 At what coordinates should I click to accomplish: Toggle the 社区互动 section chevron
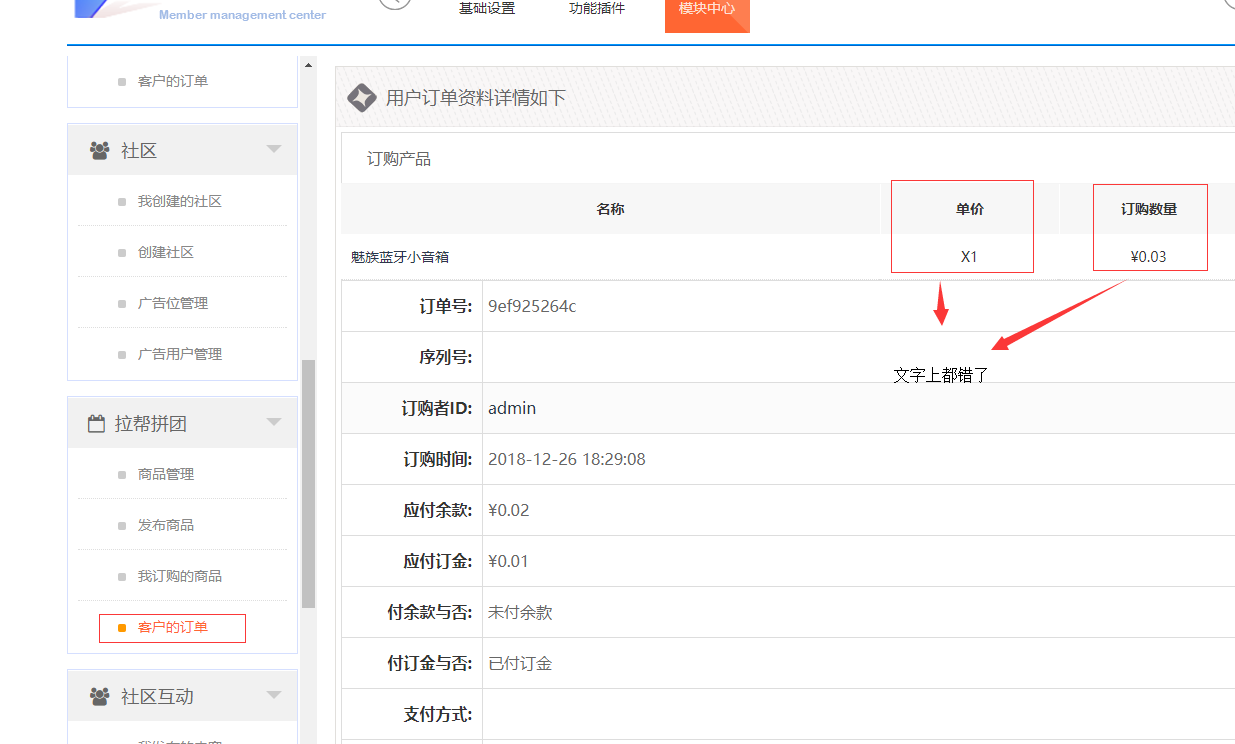point(273,696)
